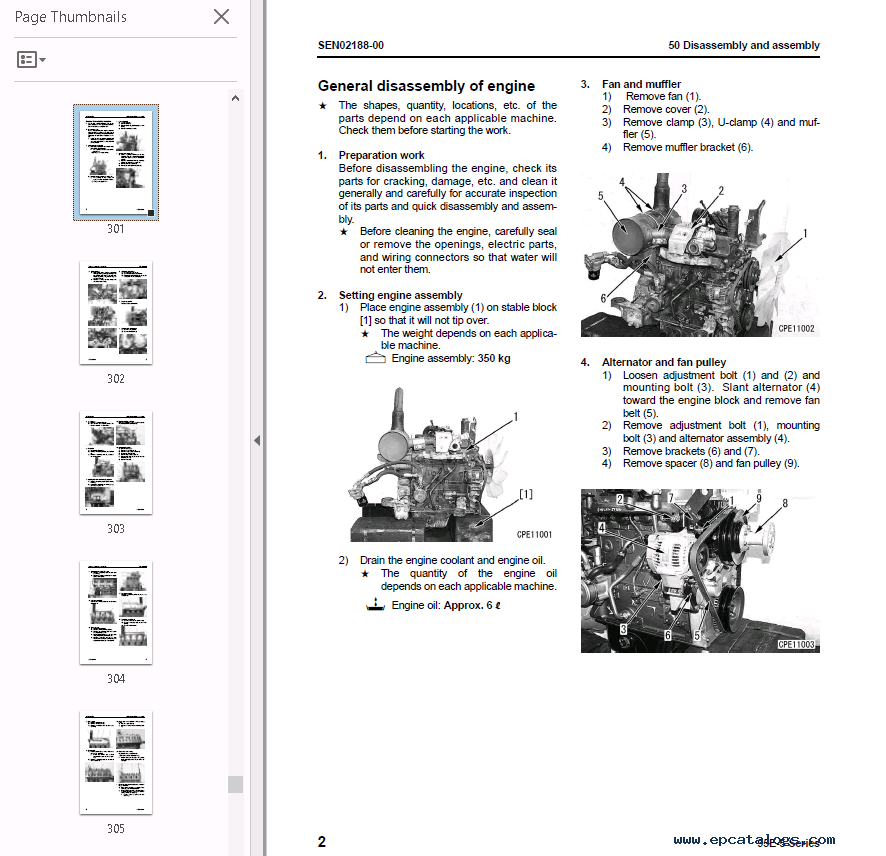The width and height of the screenshot is (886, 856).
Task: Click the 'Preparation work' section title
Action: pyautogui.click(x=381, y=155)
